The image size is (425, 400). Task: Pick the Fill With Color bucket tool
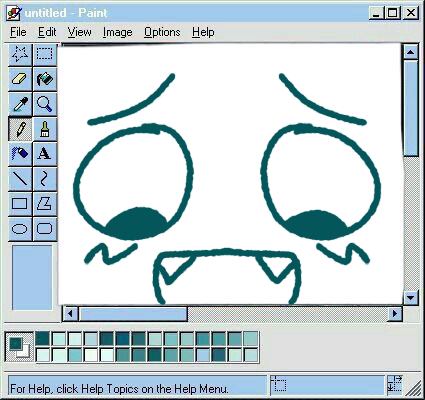pos(45,79)
